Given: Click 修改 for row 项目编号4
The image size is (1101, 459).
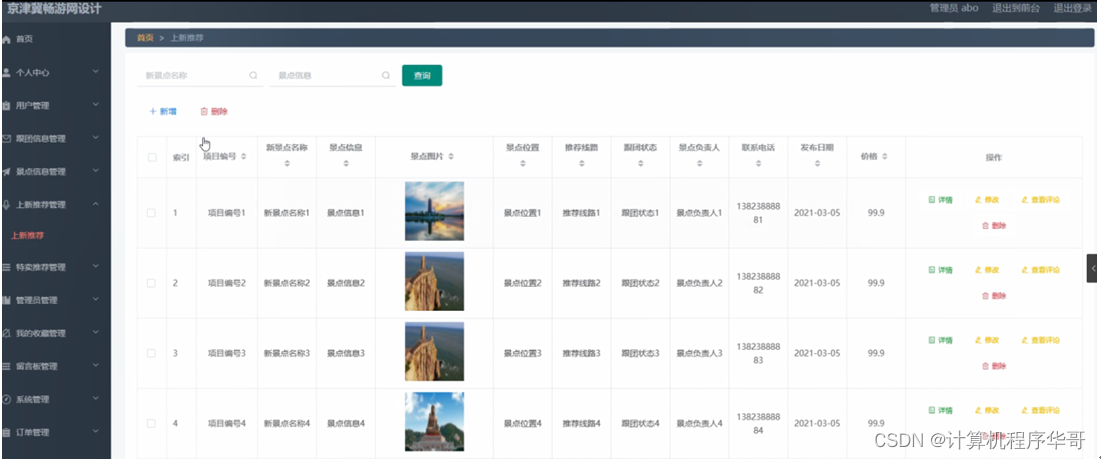Looking at the screenshot, I should (987, 411).
